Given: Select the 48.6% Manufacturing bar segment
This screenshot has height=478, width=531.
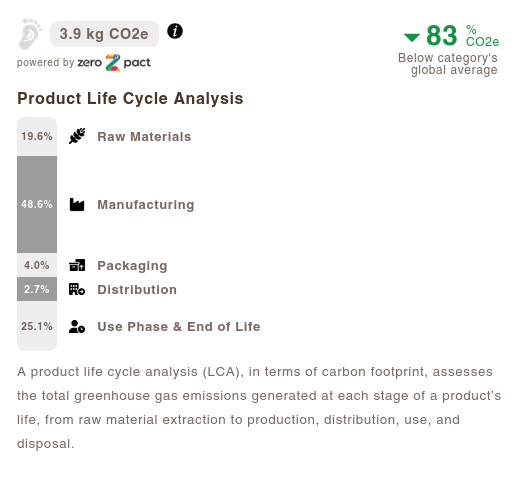Looking at the screenshot, I should 37,205.
